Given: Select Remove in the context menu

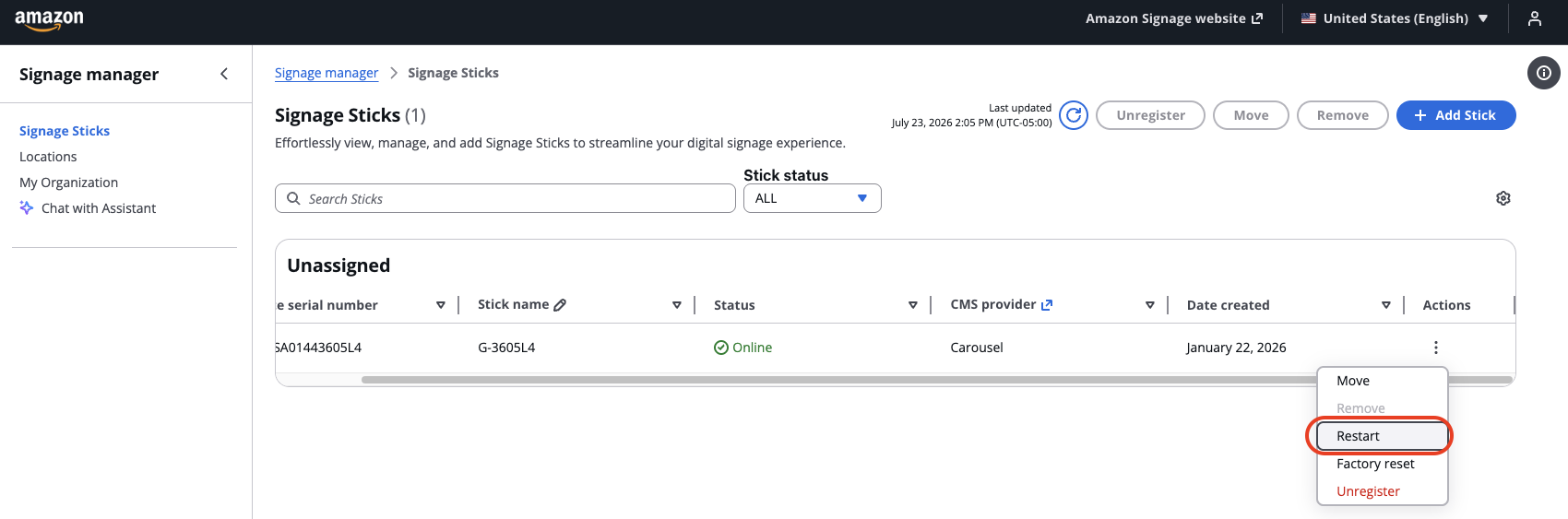Looking at the screenshot, I should pos(1382,408).
